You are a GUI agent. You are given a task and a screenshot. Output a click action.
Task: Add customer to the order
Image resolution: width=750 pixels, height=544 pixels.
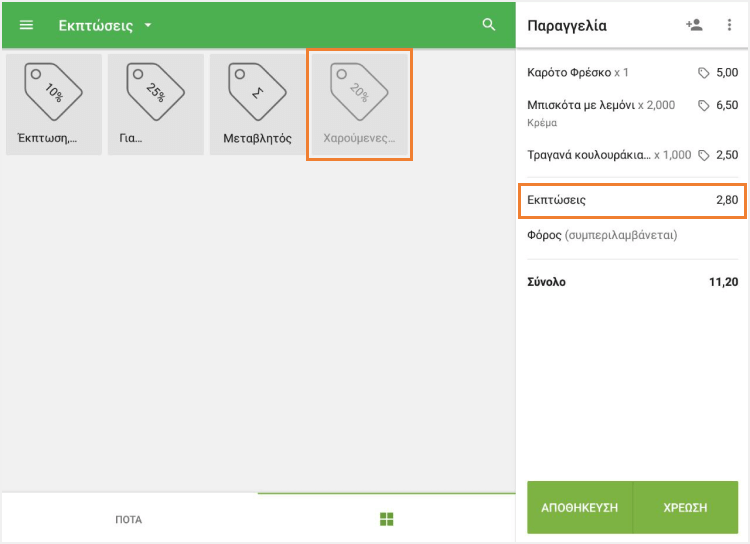pos(694,25)
